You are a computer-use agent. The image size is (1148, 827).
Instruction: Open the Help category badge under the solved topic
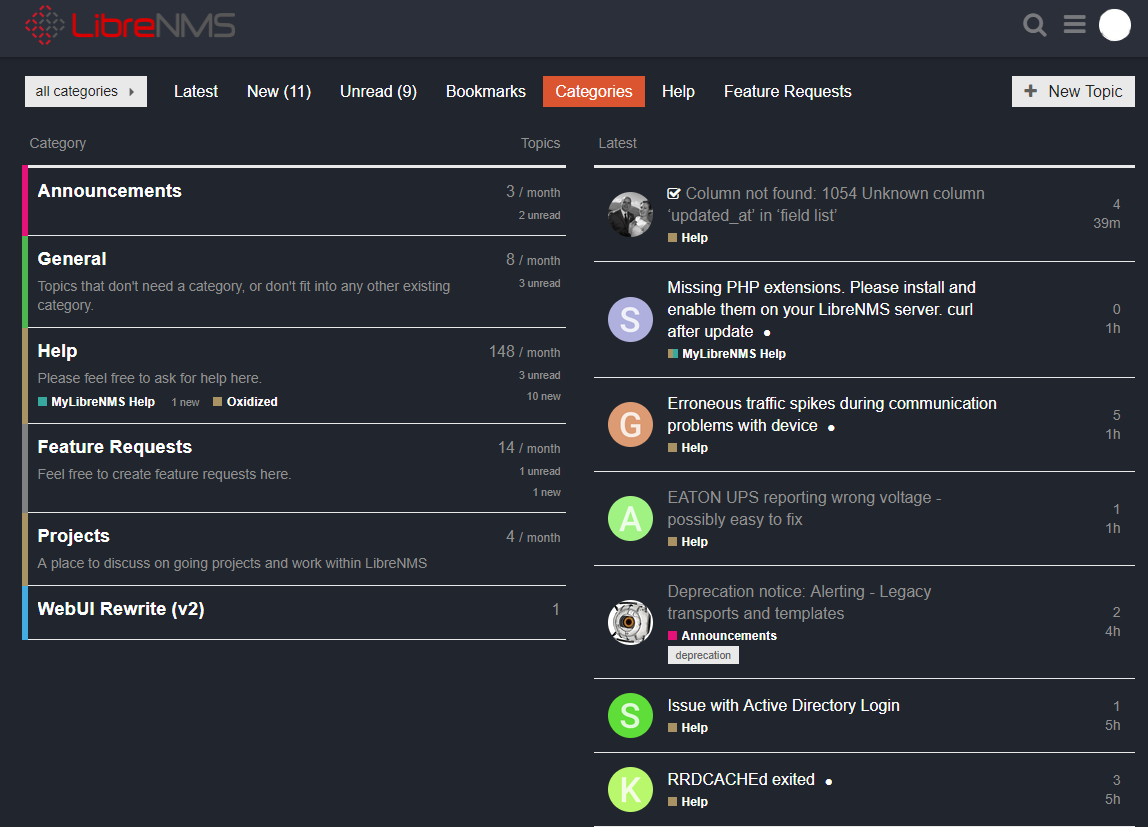coord(687,237)
